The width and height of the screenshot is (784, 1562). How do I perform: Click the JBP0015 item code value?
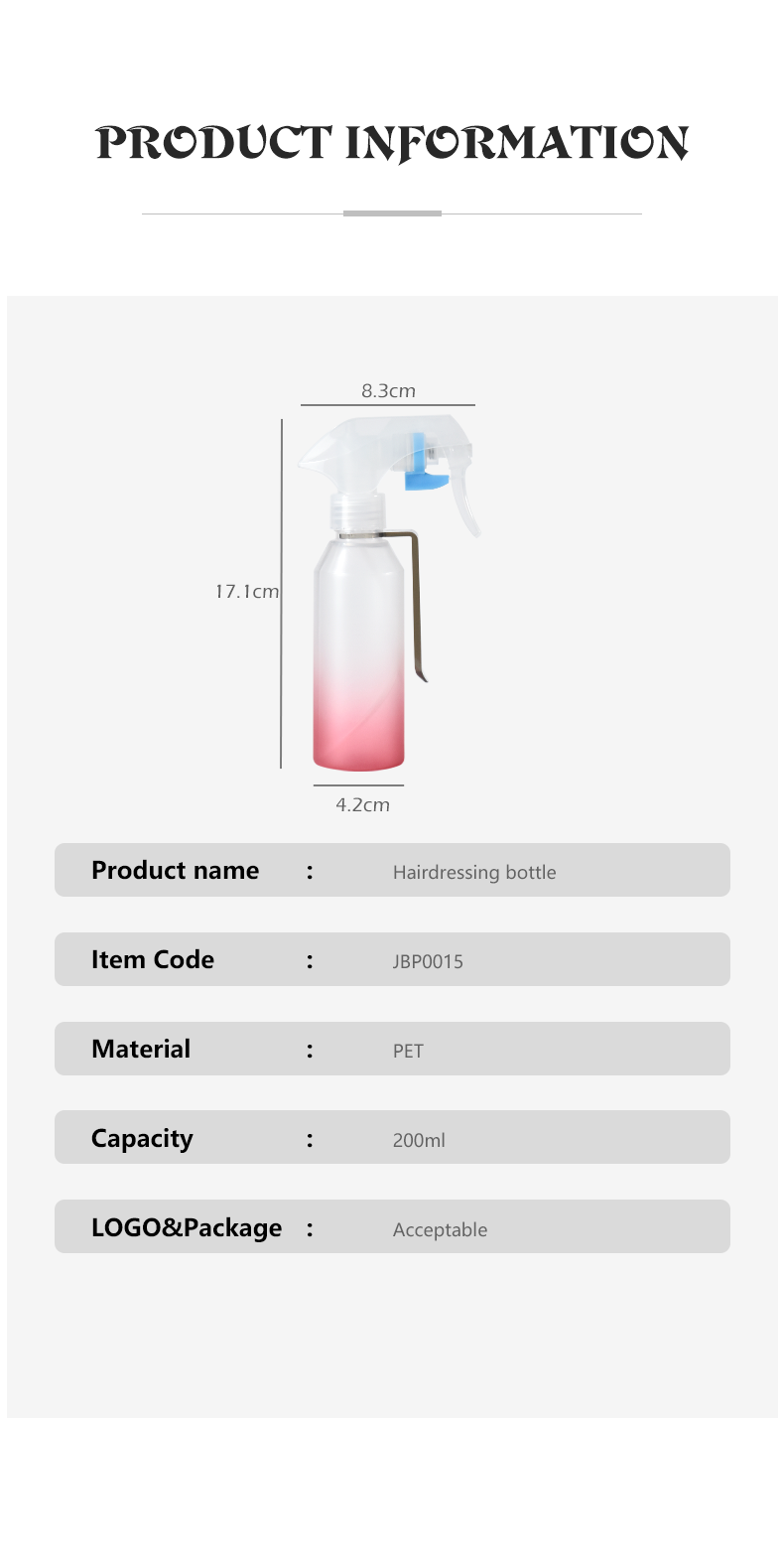coord(428,961)
